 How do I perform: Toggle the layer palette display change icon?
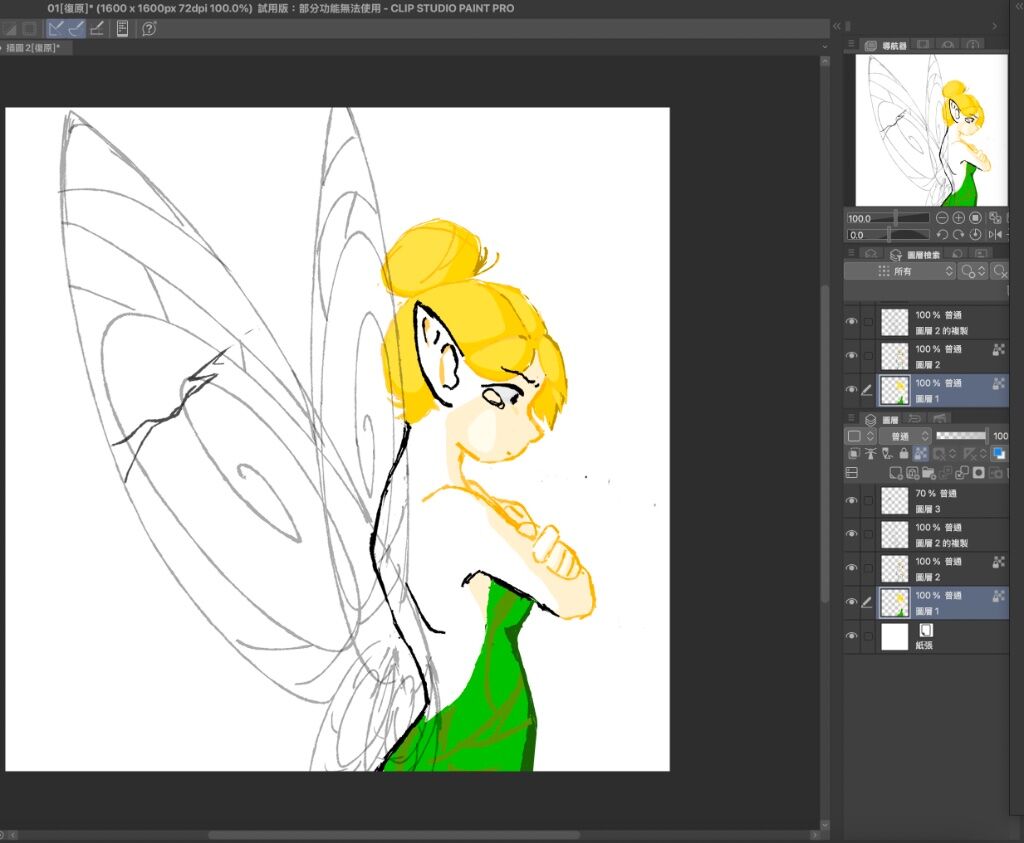click(852, 473)
